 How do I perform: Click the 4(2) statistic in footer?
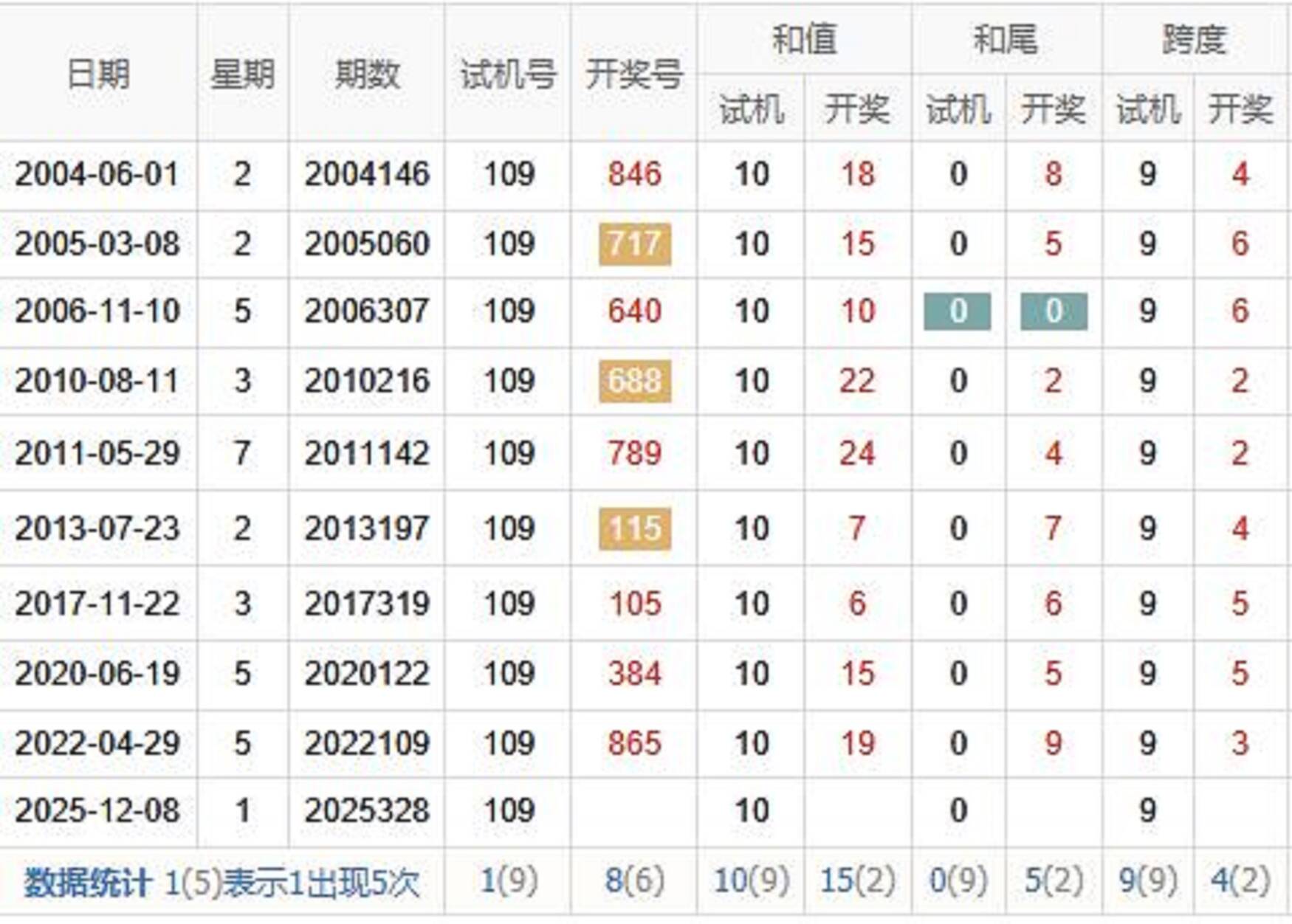(1240, 880)
